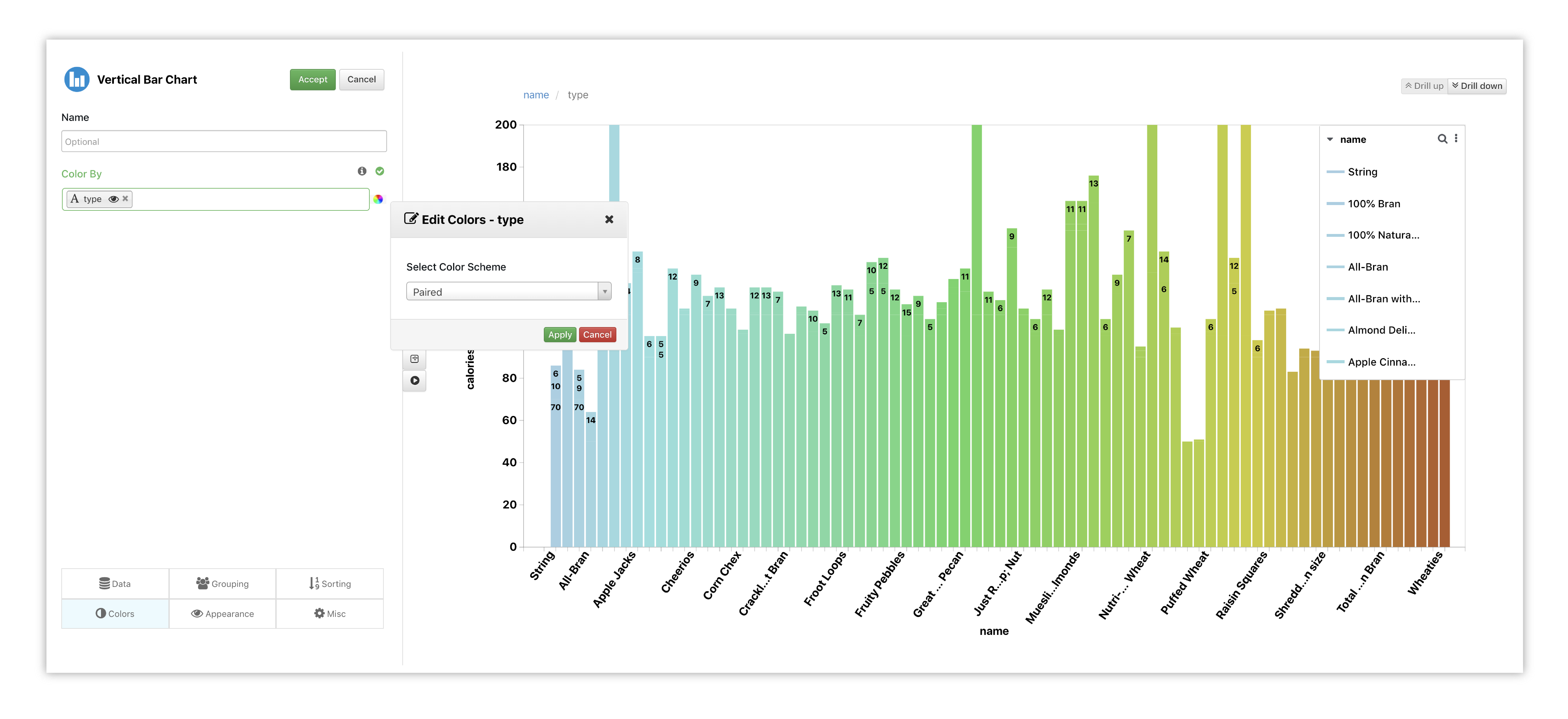Remove the type field with its x icon
This screenshot has width=1568, height=719.
click(125, 198)
